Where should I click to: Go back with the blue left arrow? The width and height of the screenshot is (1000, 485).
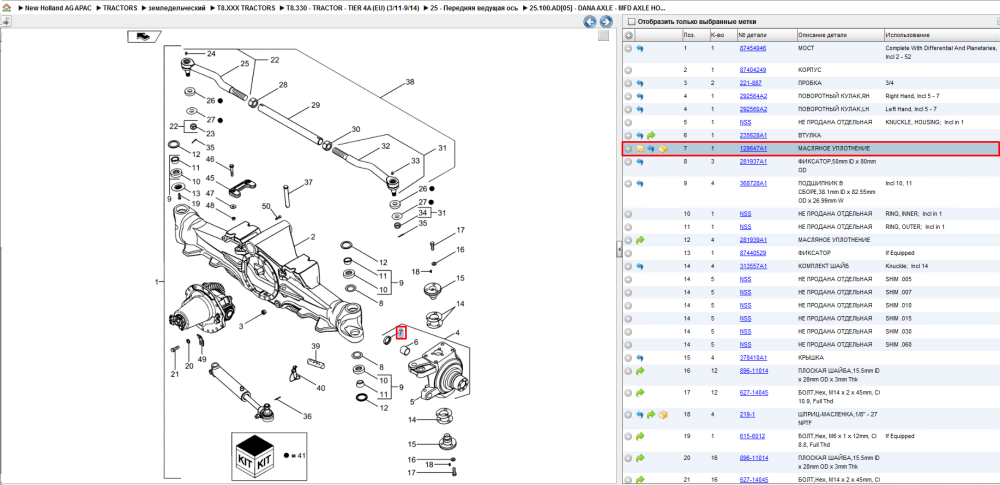[590, 22]
